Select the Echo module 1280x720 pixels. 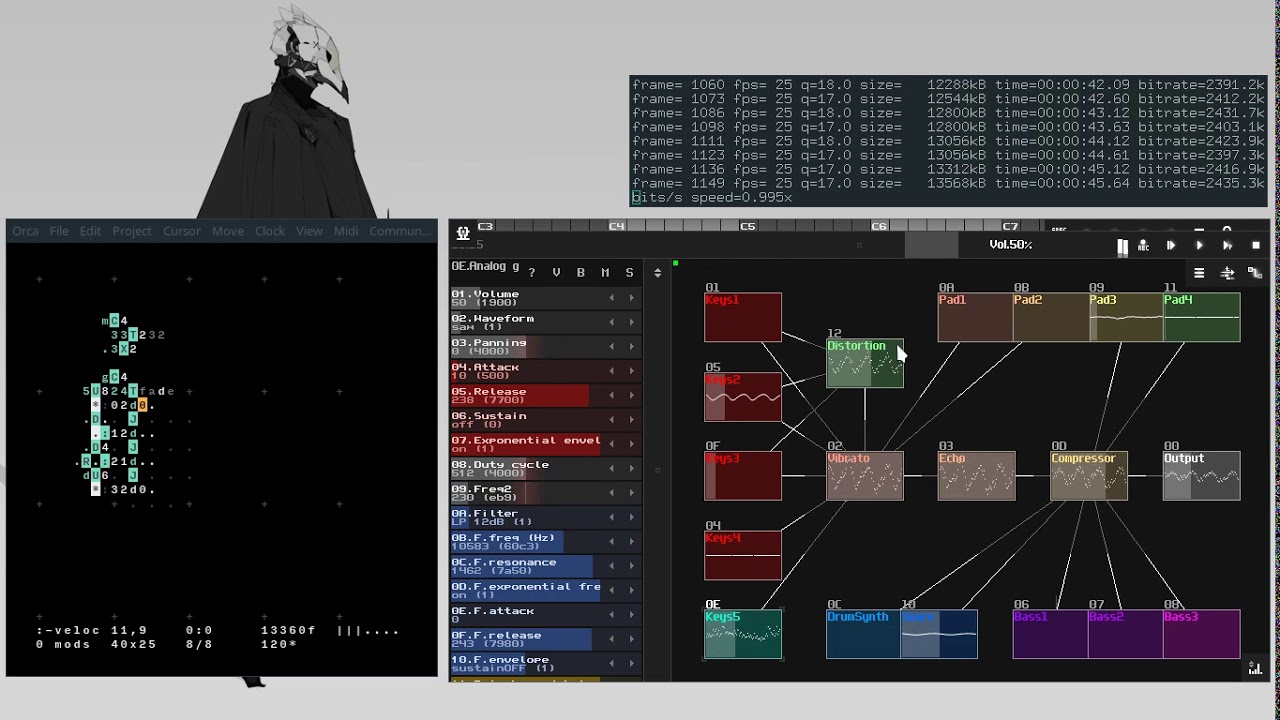point(976,476)
